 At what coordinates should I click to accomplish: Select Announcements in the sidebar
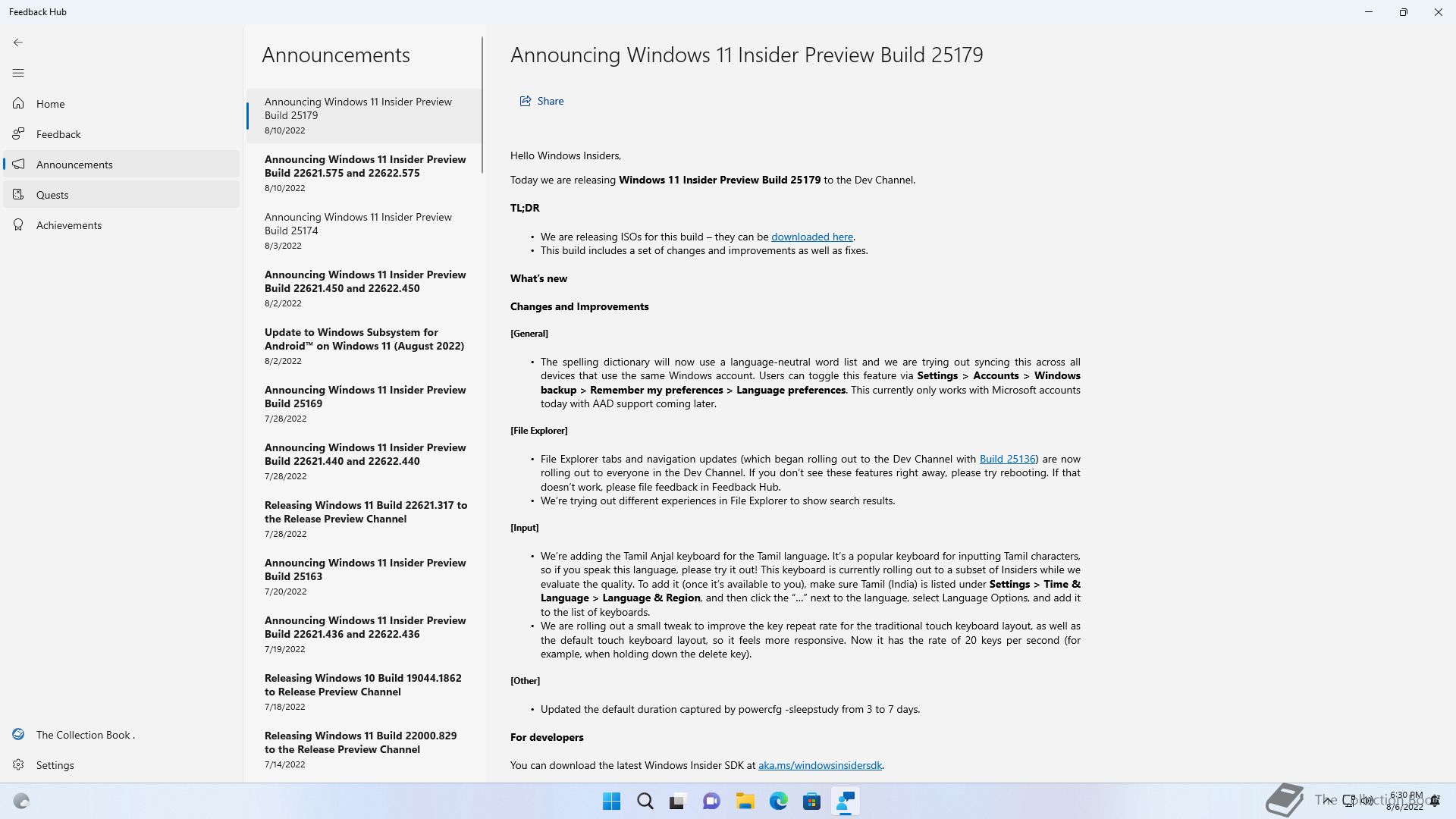(121, 165)
